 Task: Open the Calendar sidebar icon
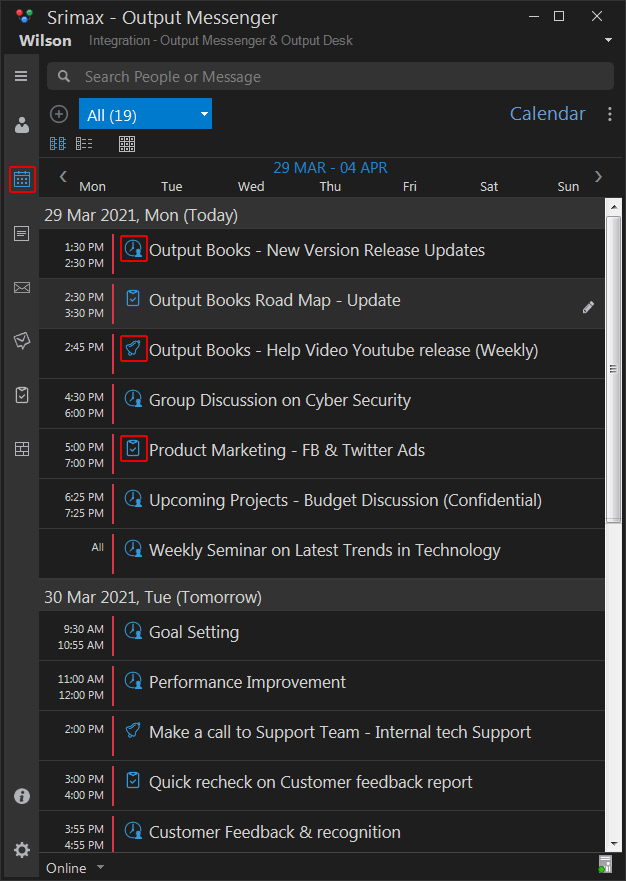22,180
